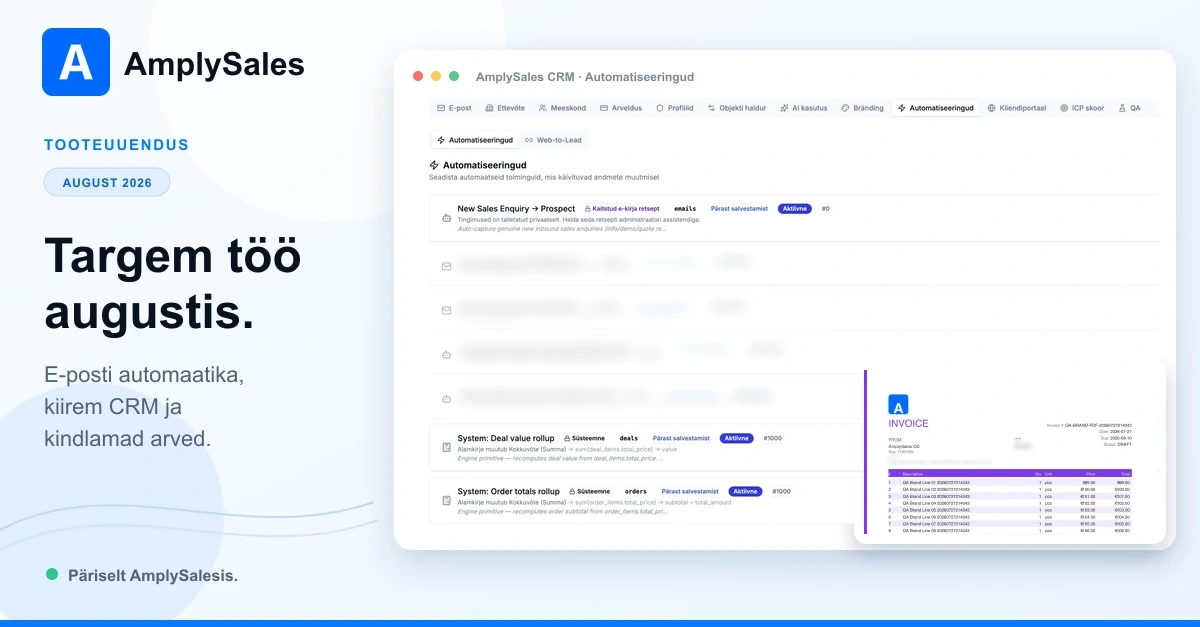The height and width of the screenshot is (627, 1200).
Task: Open the Arveldus tab
Action: pyautogui.click(x=621, y=108)
